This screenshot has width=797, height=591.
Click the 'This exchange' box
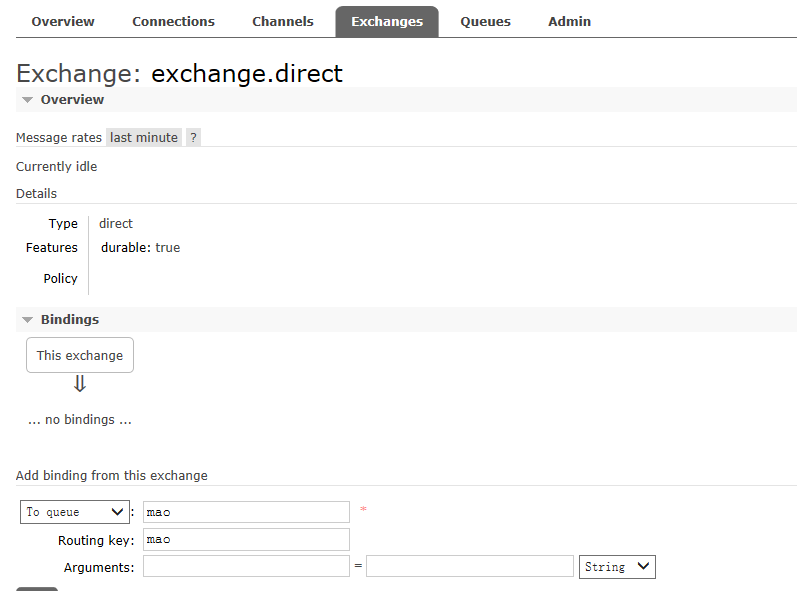[80, 355]
